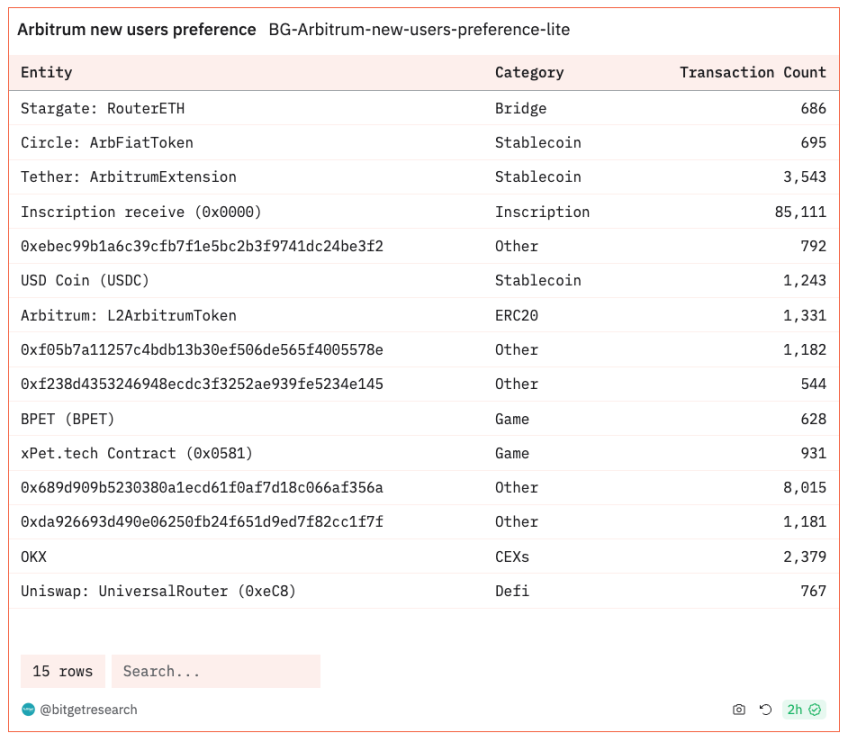Click the Arbitrum new users preference title
Image resolution: width=848 pixels, height=742 pixels.
137,30
